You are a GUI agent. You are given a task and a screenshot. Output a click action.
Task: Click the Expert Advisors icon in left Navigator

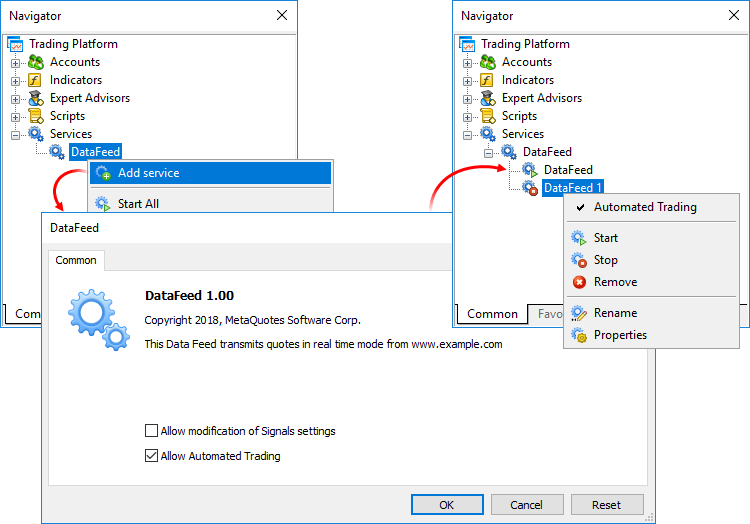37,98
